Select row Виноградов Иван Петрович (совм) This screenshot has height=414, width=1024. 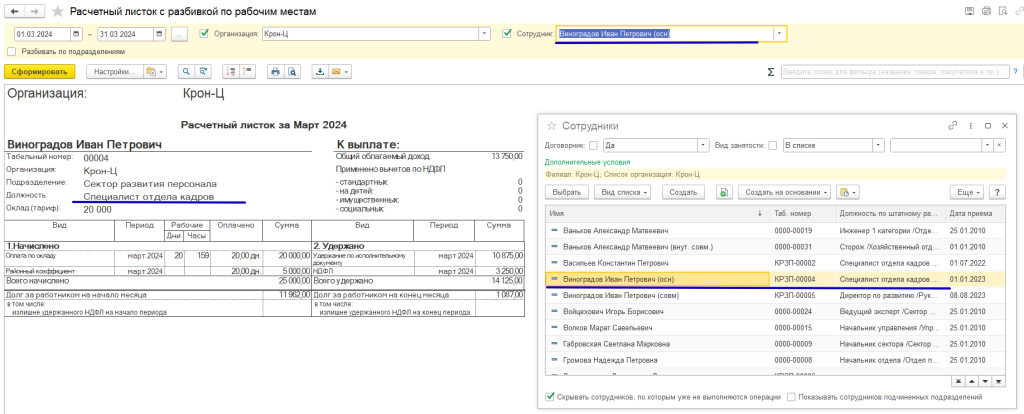(776, 295)
